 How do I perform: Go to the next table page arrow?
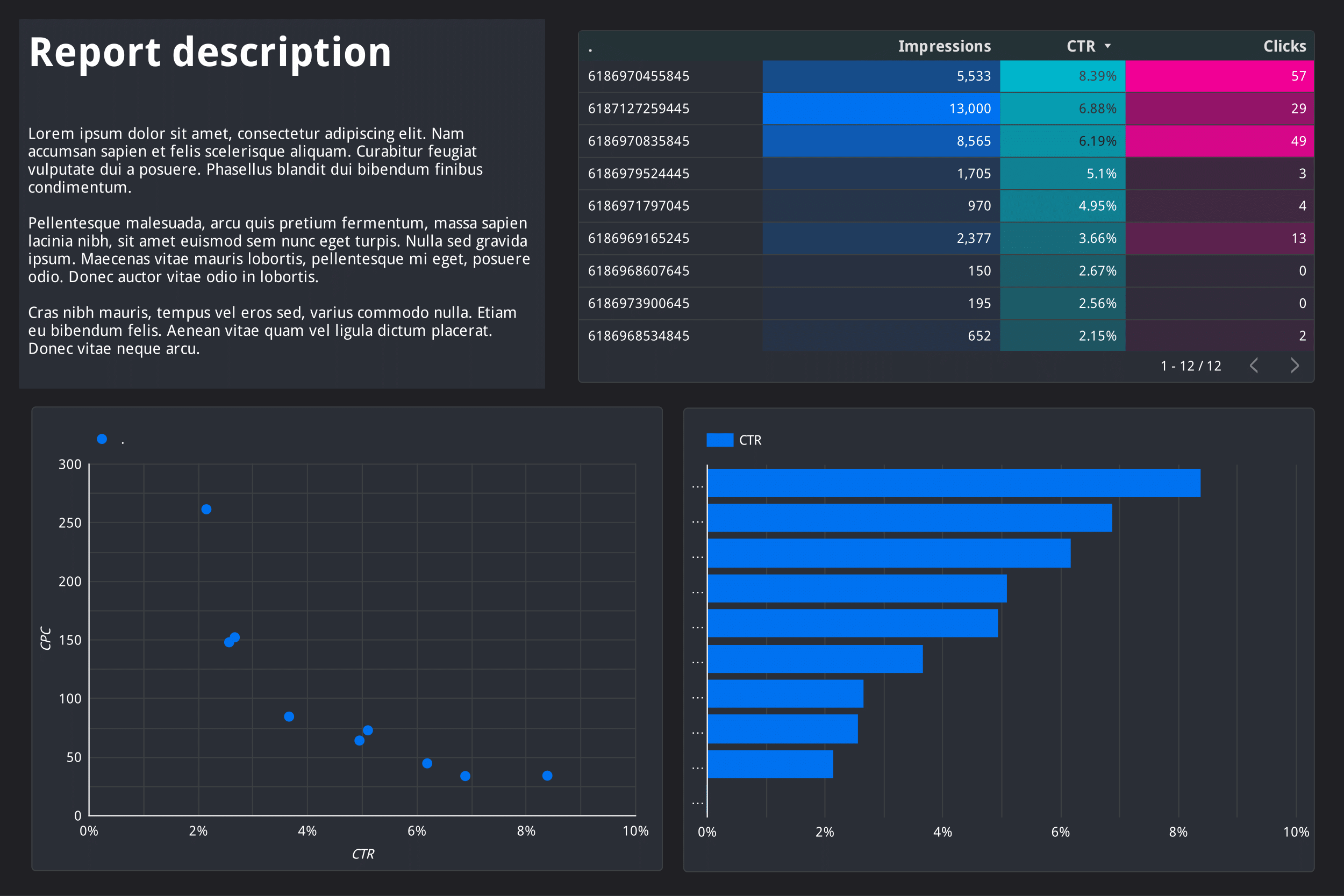pyautogui.click(x=1295, y=365)
